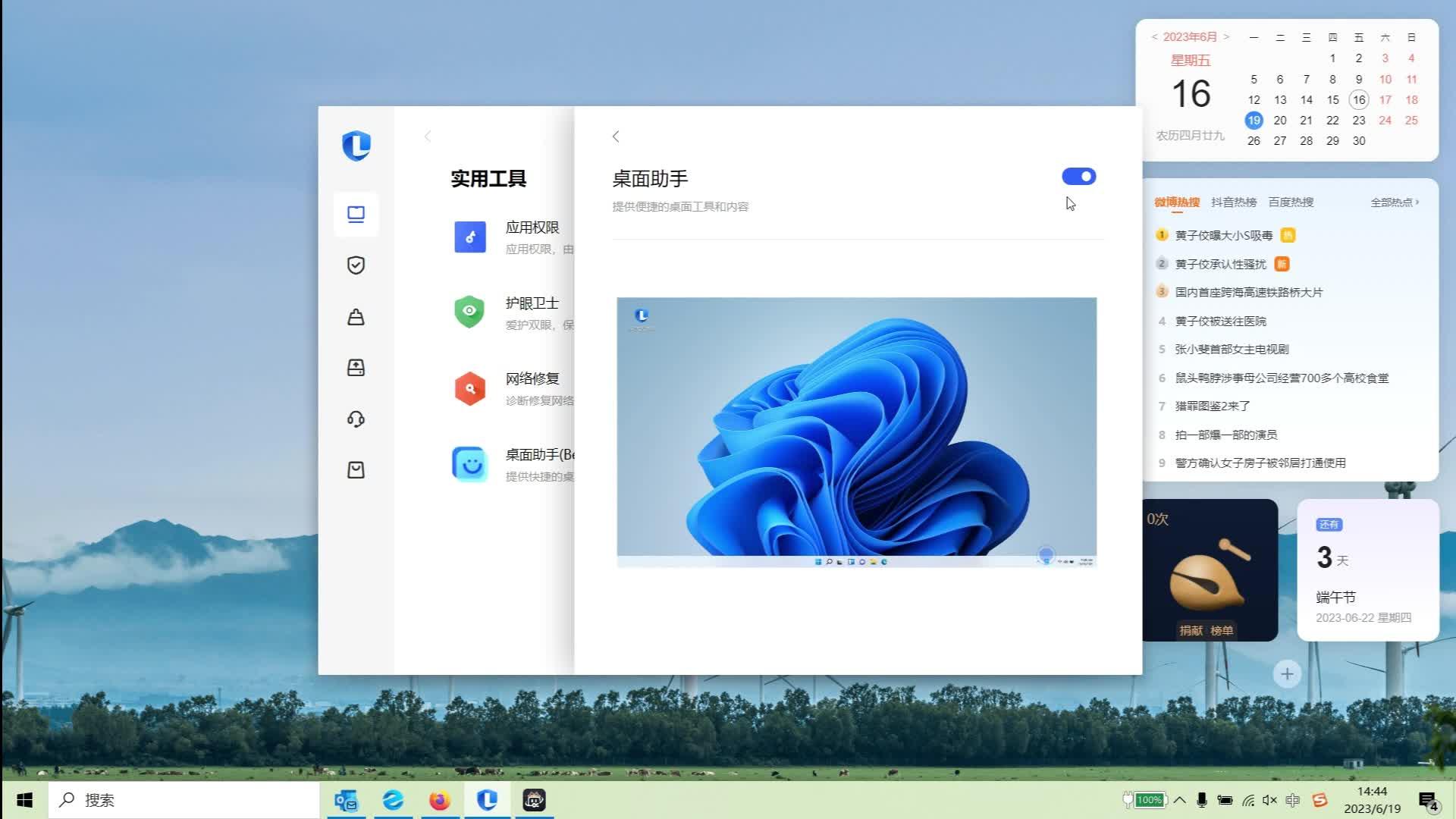This screenshot has width=1456, height=819.
Task: Open hot topic 张小斐首部女主电视剧
Action: tap(1232, 350)
